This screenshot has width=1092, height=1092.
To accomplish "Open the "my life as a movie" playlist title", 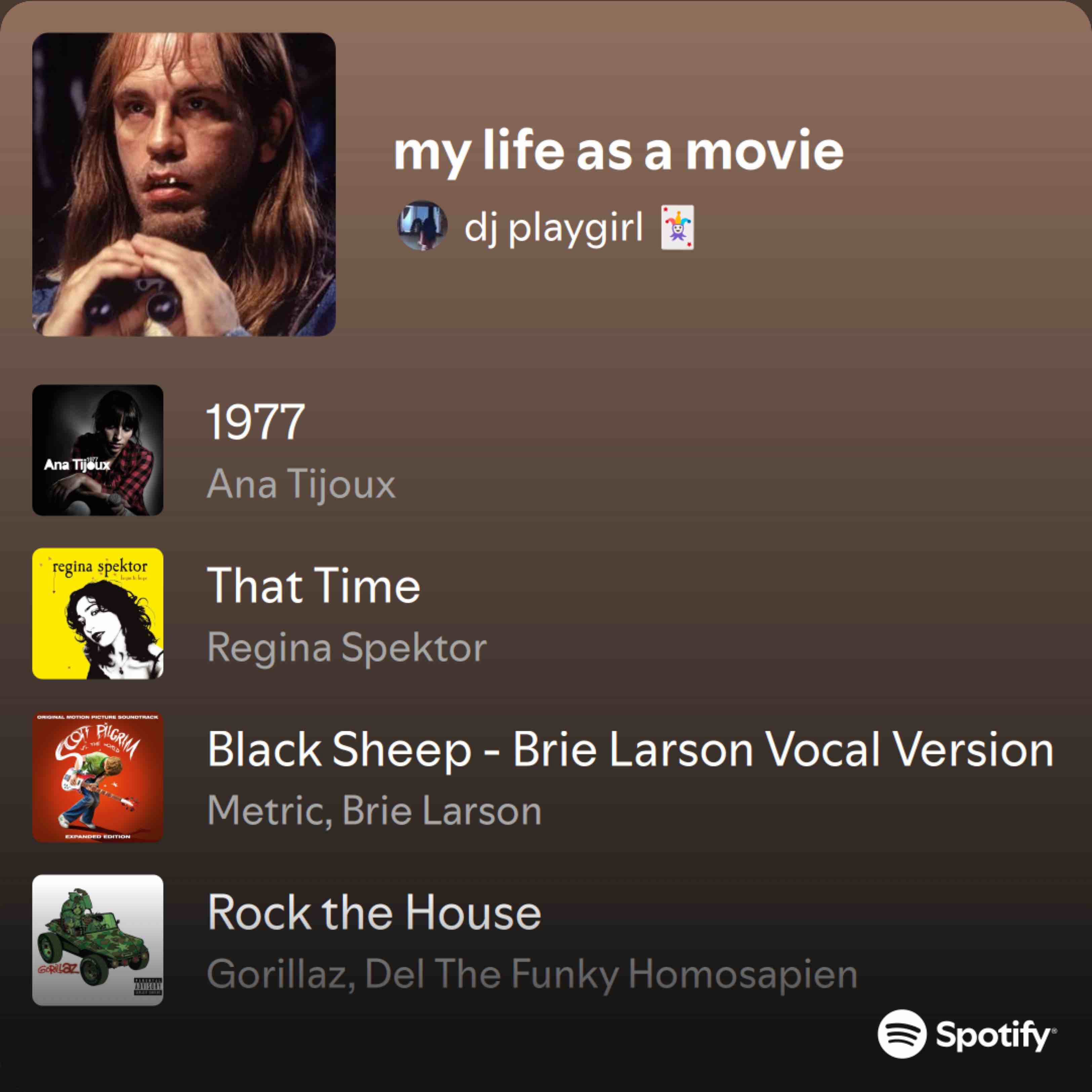I will coord(618,152).
